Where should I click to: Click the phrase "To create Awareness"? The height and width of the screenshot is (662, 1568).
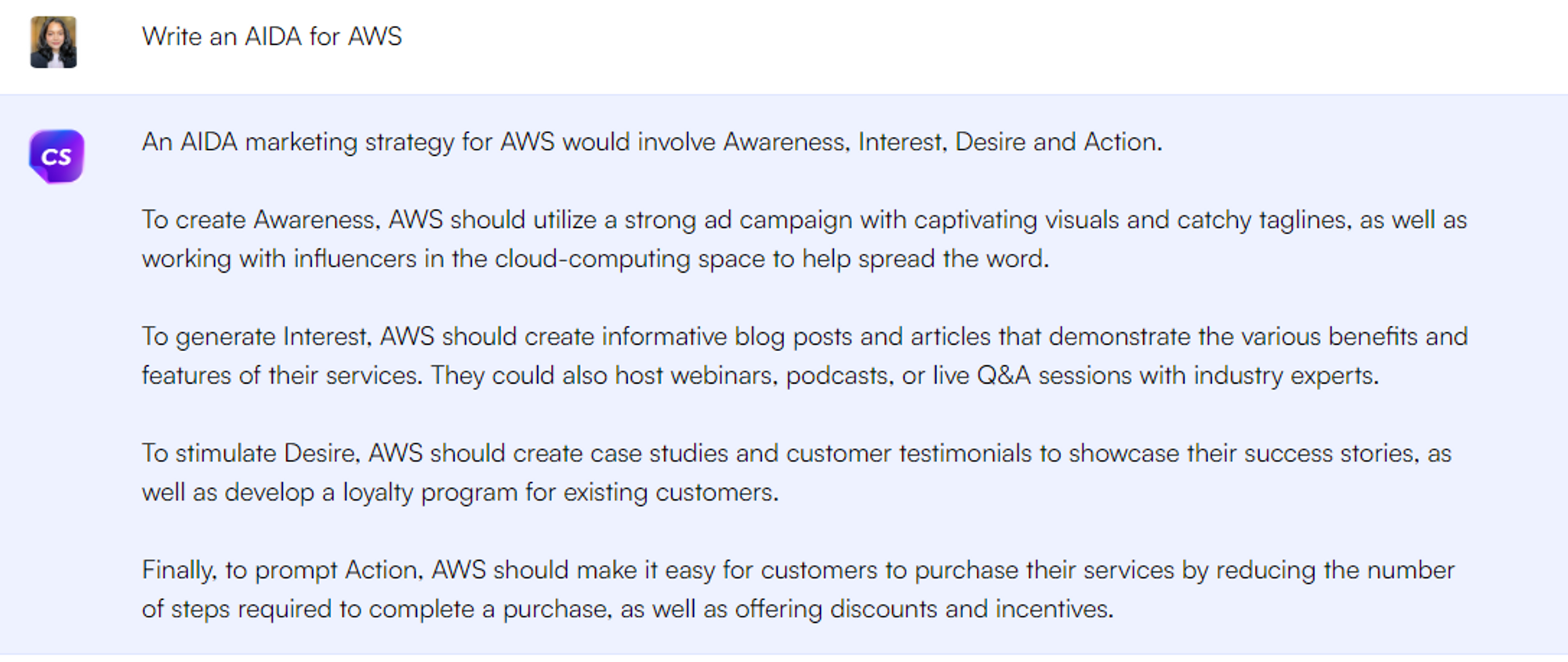coord(258,220)
